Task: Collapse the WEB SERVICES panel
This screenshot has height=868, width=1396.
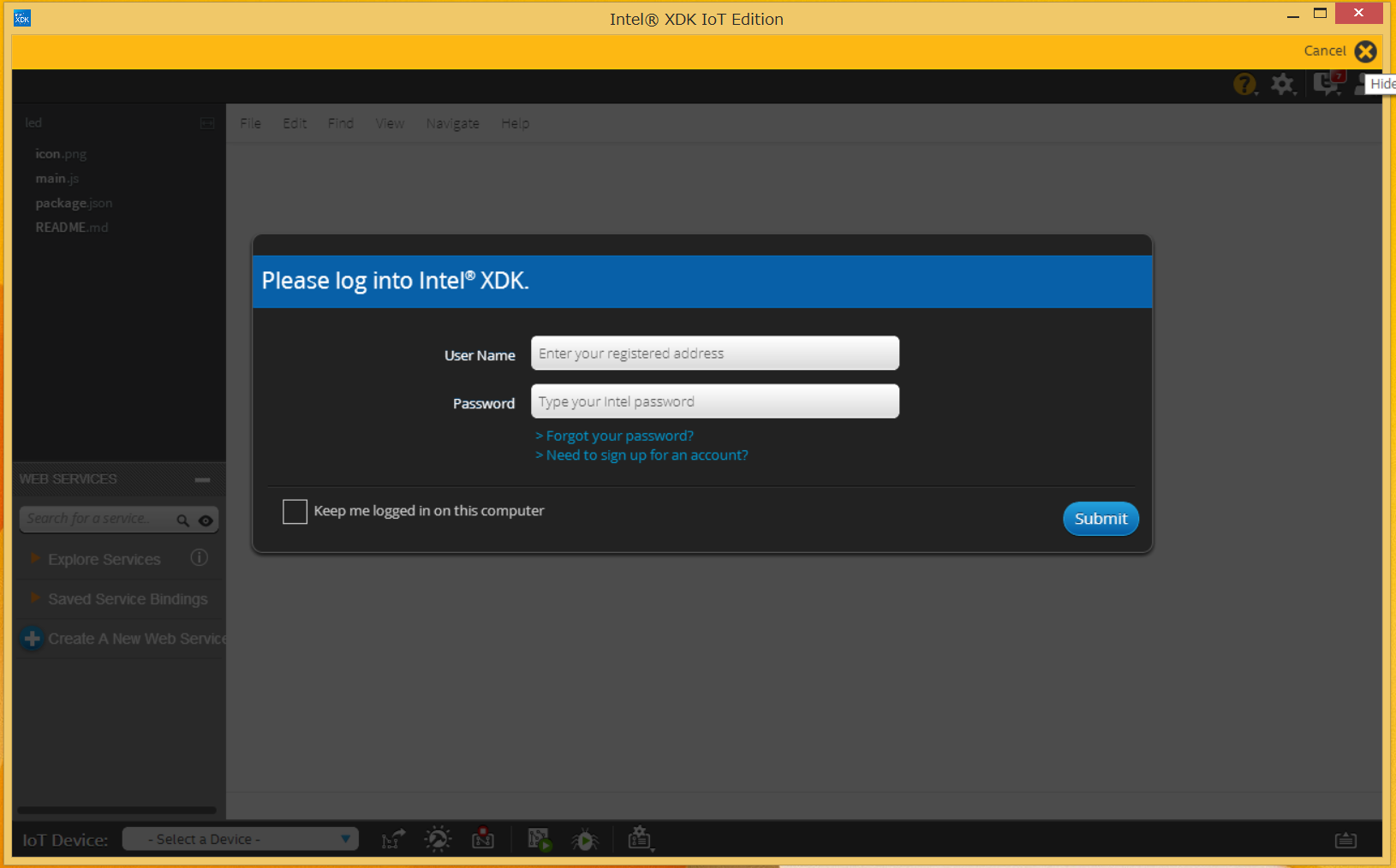Action: point(202,479)
